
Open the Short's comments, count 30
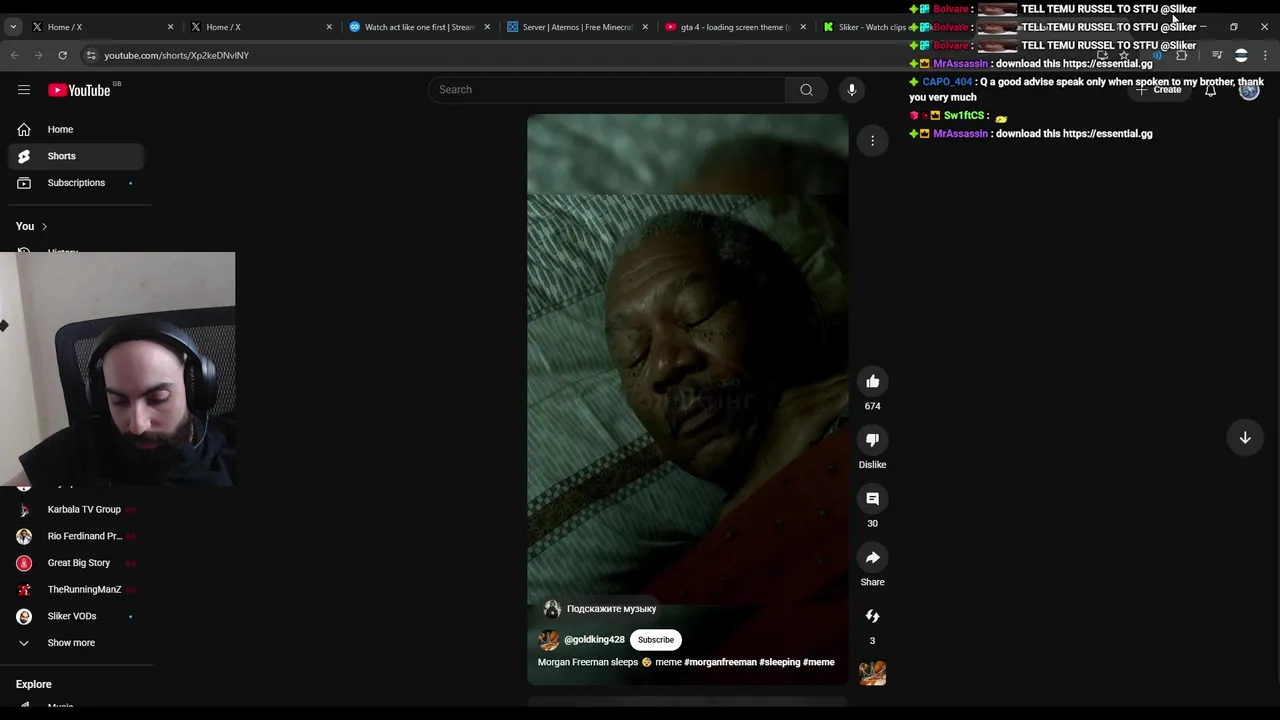pyautogui.click(x=872, y=498)
